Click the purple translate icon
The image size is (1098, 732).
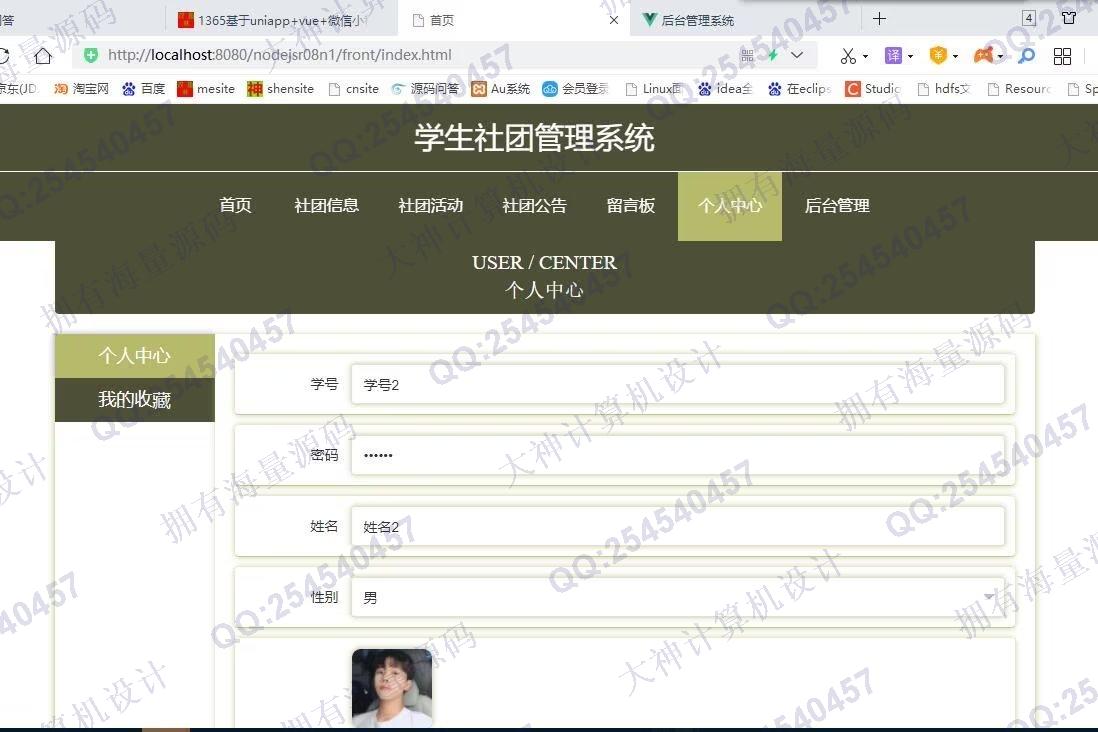(x=894, y=55)
